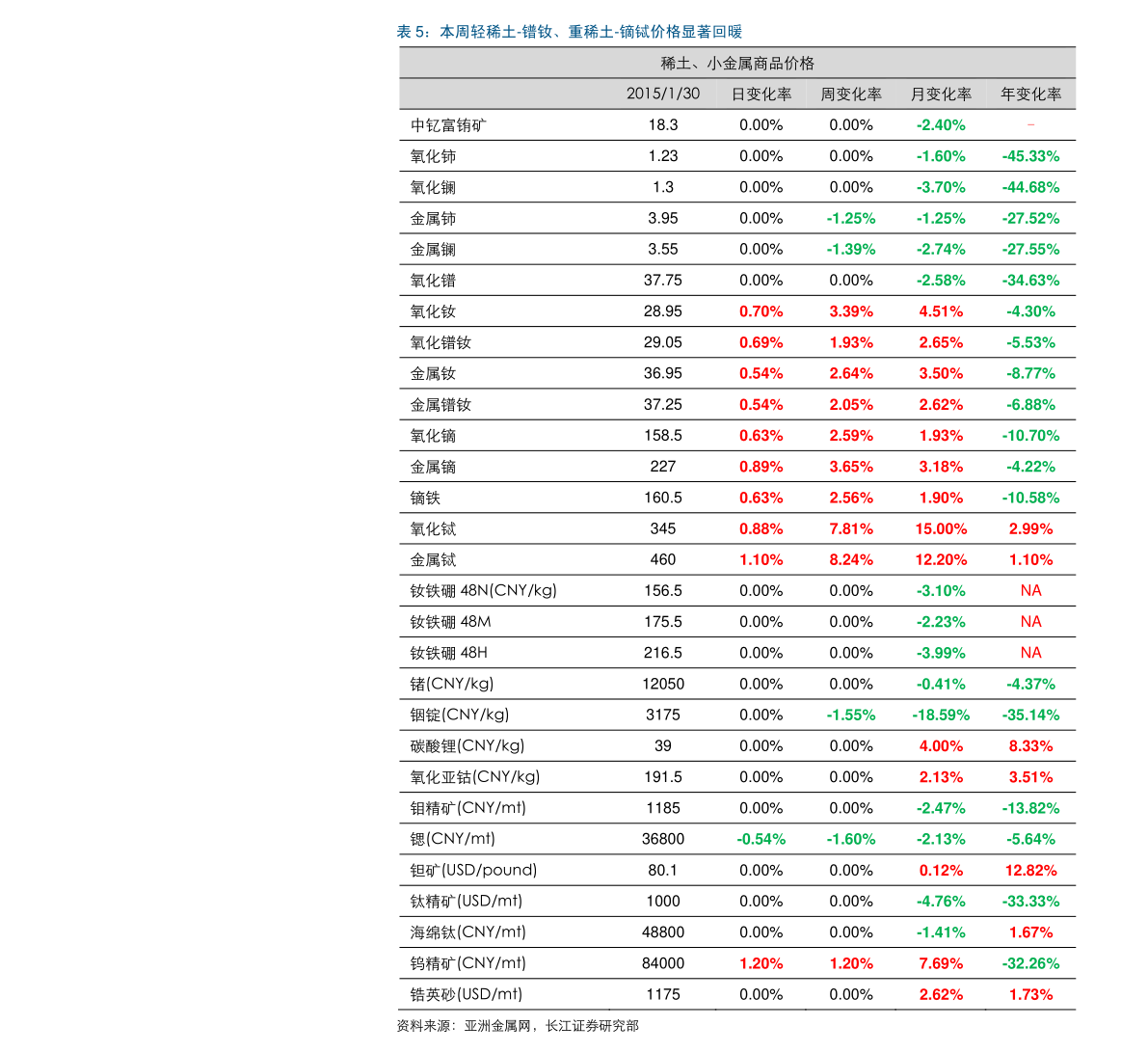Select the price value 48800 for 海绵钛
Screen dimensions: 1148x1053
(x=663, y=932)
